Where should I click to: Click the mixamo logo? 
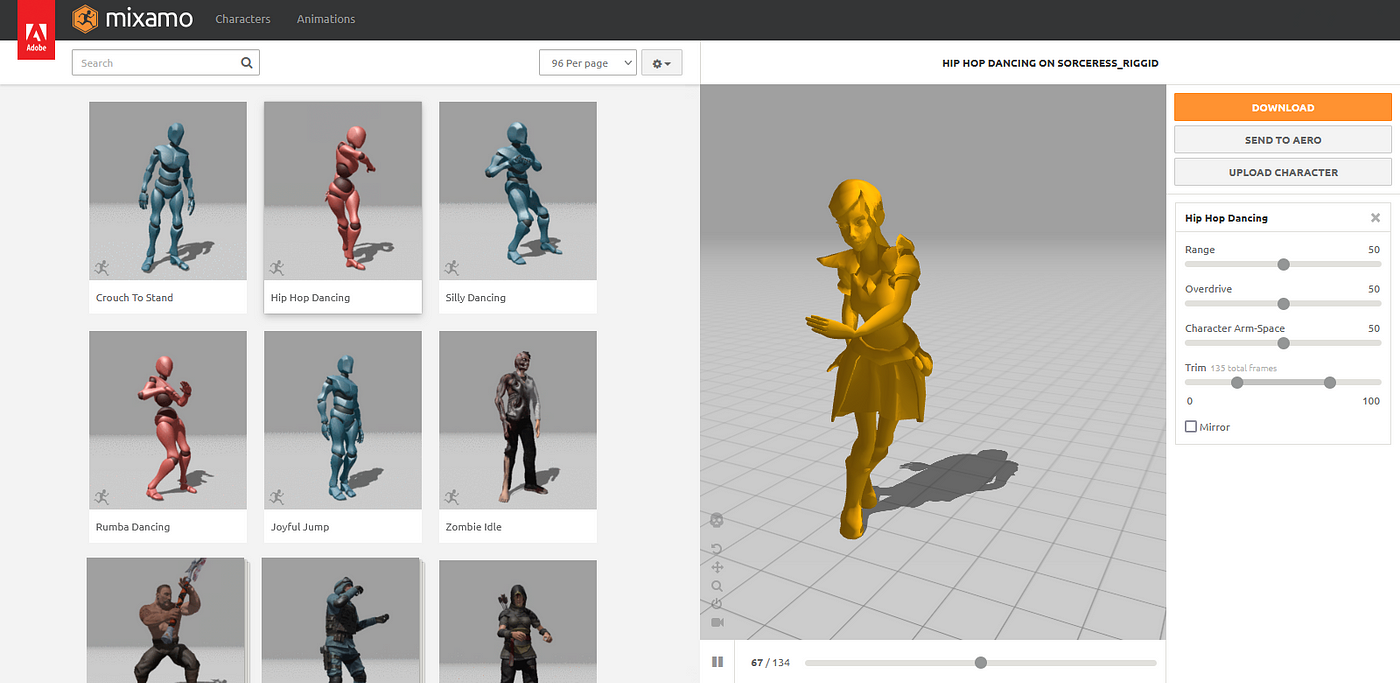(131, 18)
